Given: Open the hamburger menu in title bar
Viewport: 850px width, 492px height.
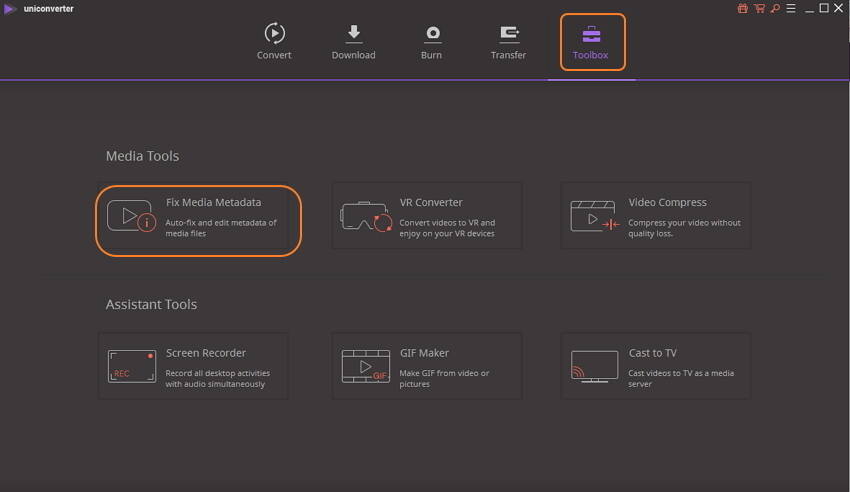Looking at the screenshot, I should tap(791, 8).
